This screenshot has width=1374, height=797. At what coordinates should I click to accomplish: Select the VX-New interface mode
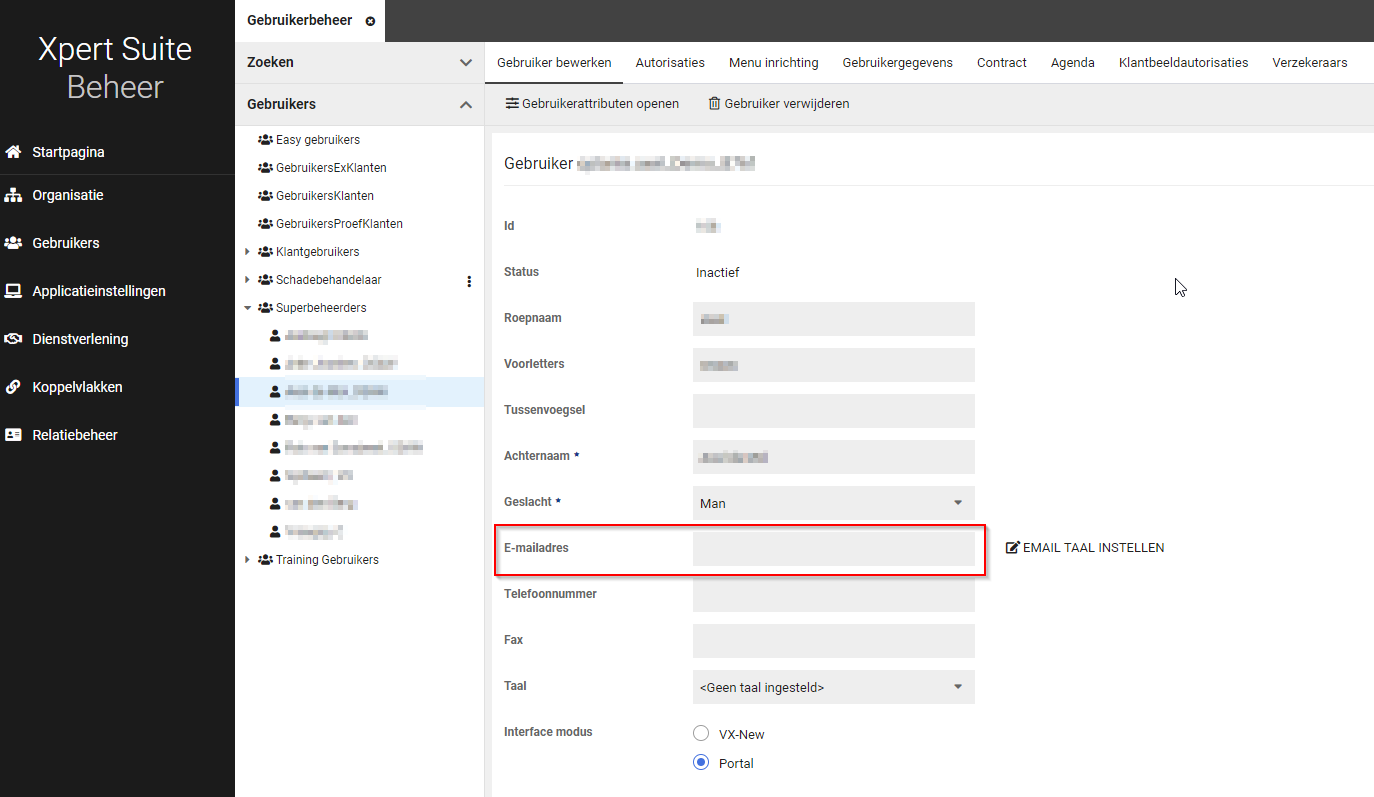pos(701,734)
